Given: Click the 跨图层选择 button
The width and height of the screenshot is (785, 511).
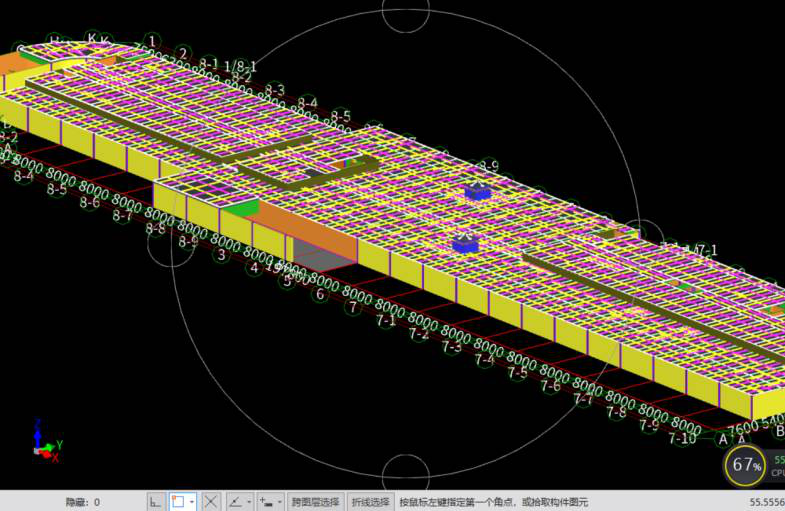Looking at the screenshot, I should (315, 501).
